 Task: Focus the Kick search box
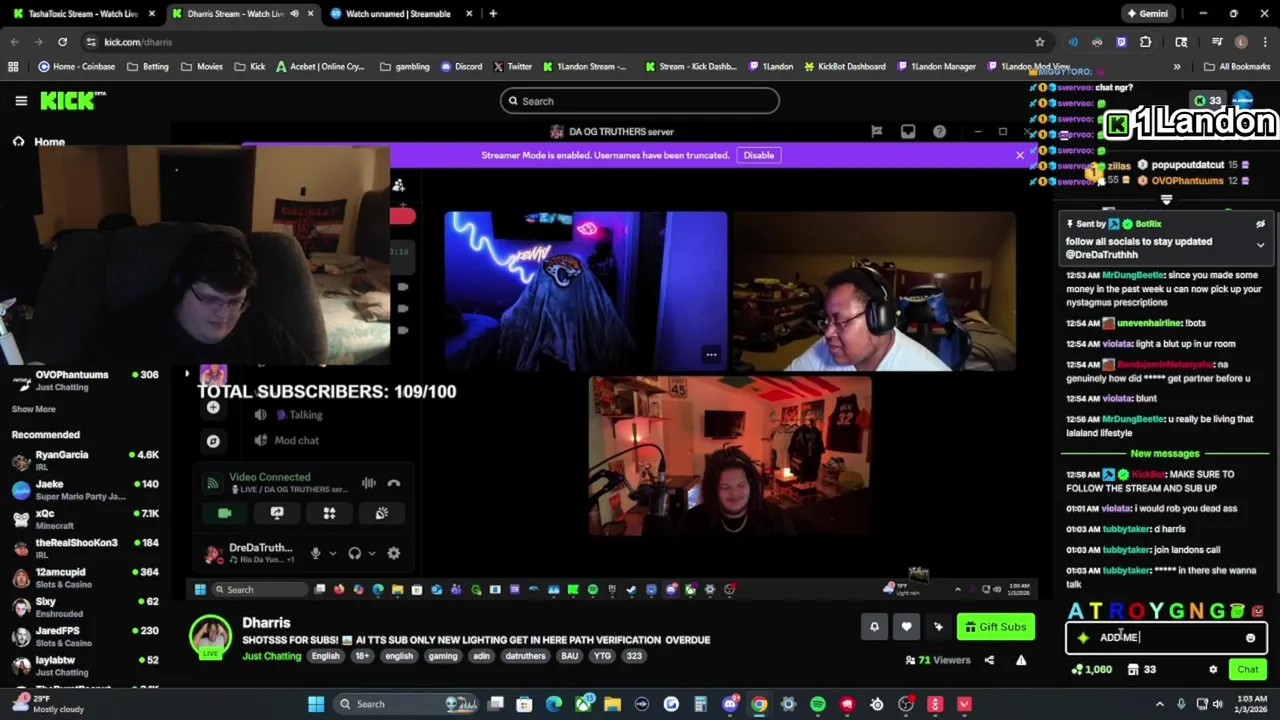pyautogui.click(x=640, y=101)
